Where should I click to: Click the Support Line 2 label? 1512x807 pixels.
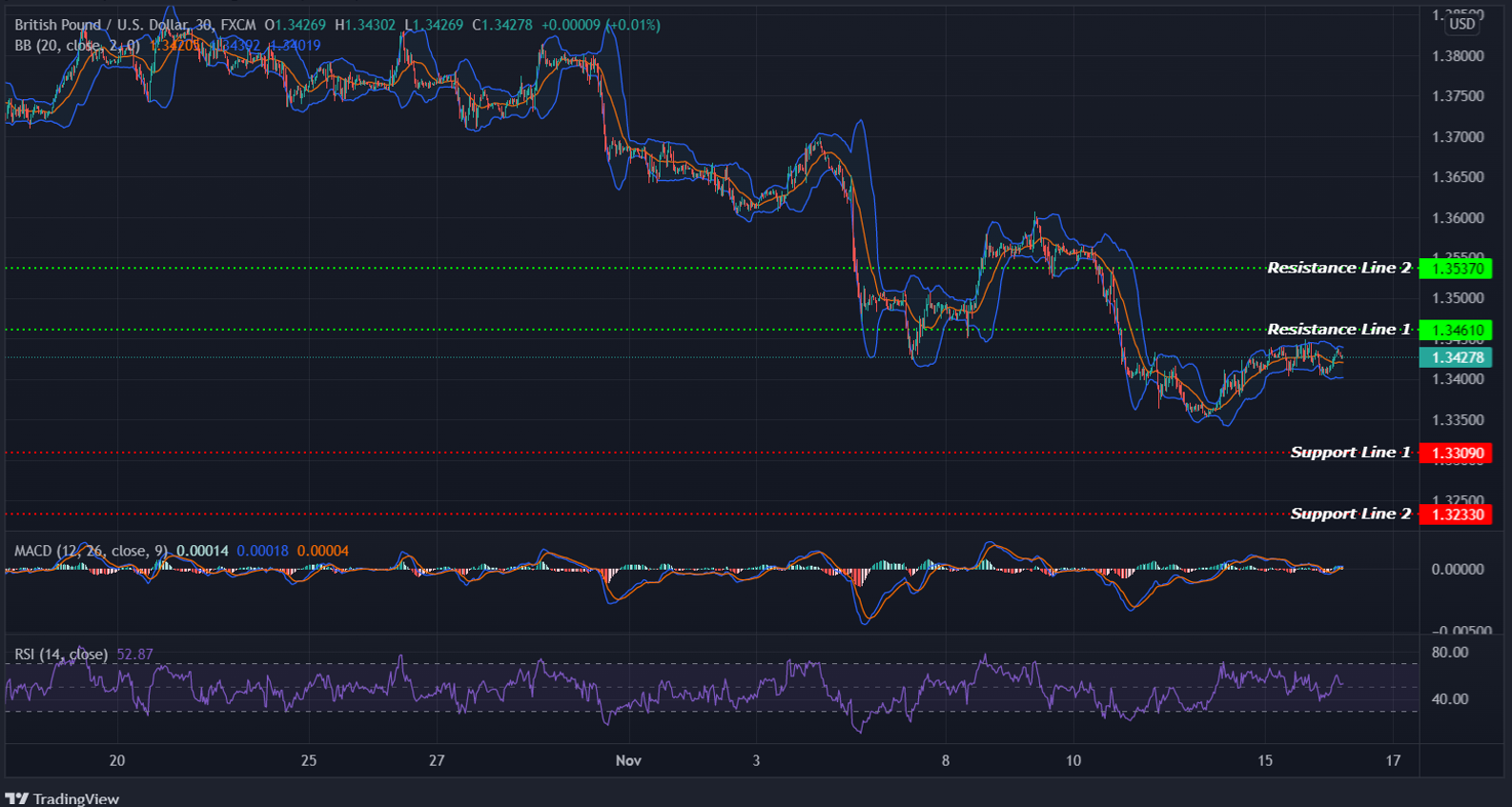pos(1350,514)
